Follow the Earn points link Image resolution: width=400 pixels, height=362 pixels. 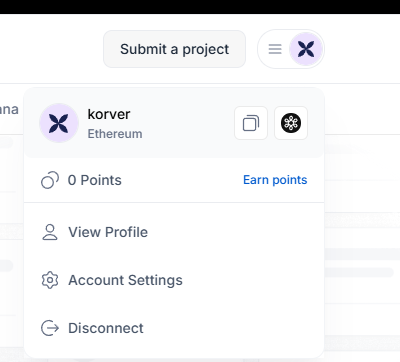tap(275, 180)
